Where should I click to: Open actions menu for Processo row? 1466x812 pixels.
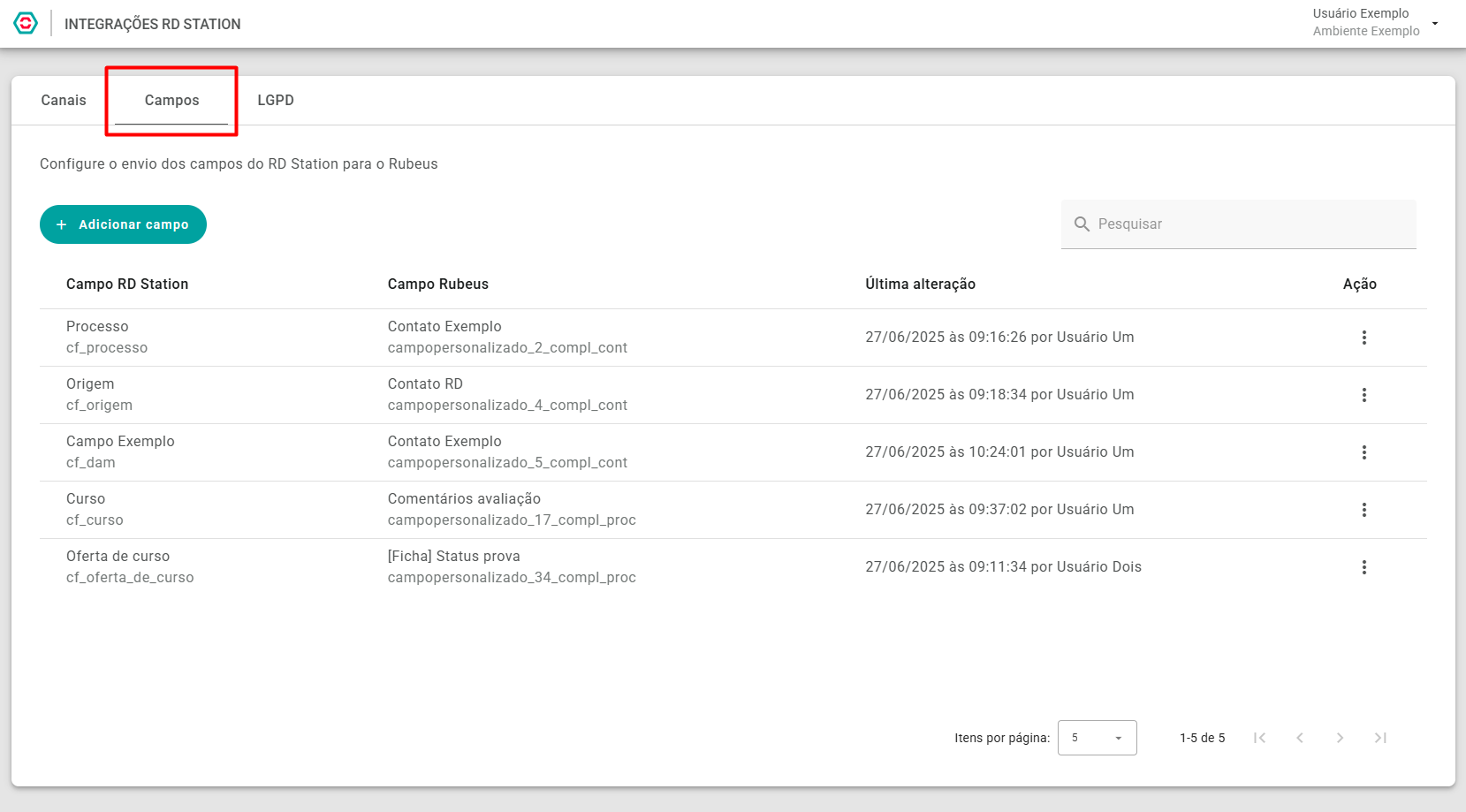[x=1363, y=338]
